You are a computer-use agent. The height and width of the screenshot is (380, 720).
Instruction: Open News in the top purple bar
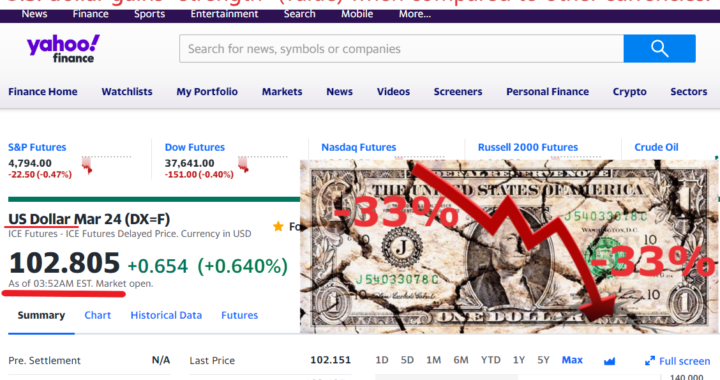click(34, 14)
